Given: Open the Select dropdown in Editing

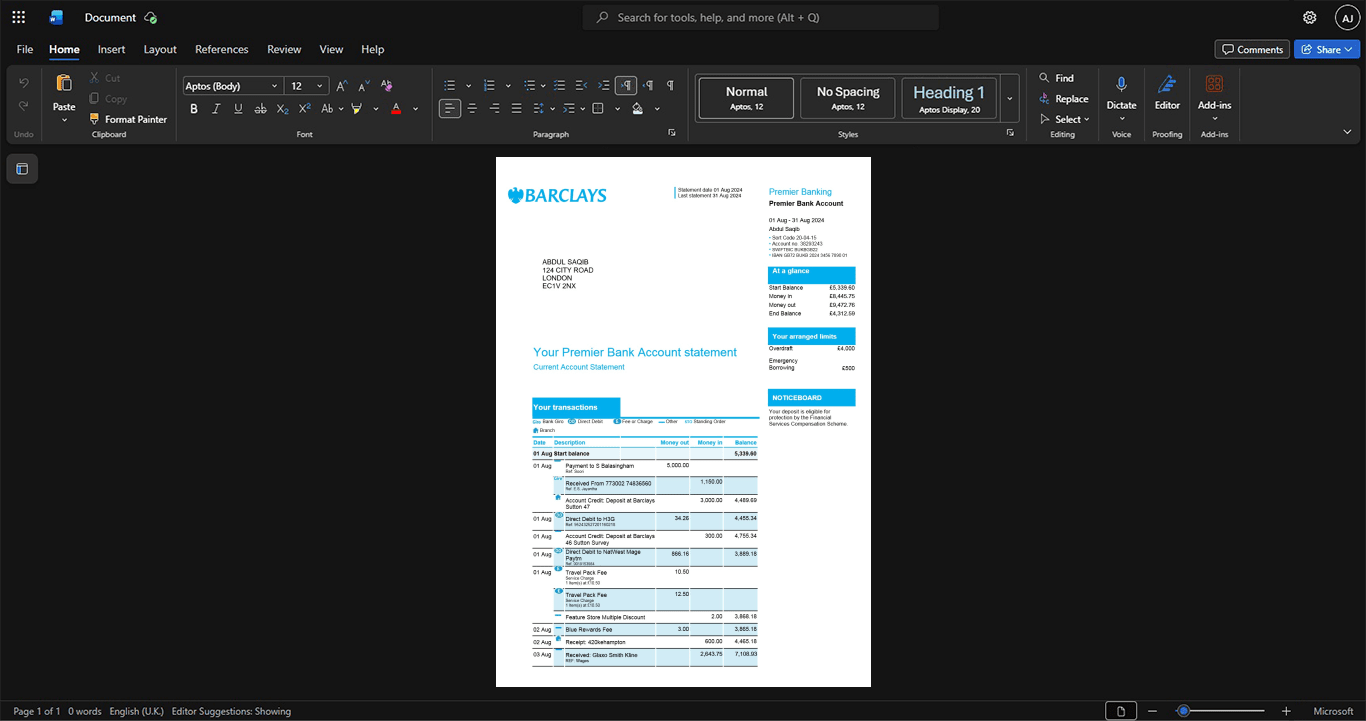Looking at the screenshot, I should coord(1064,119).
